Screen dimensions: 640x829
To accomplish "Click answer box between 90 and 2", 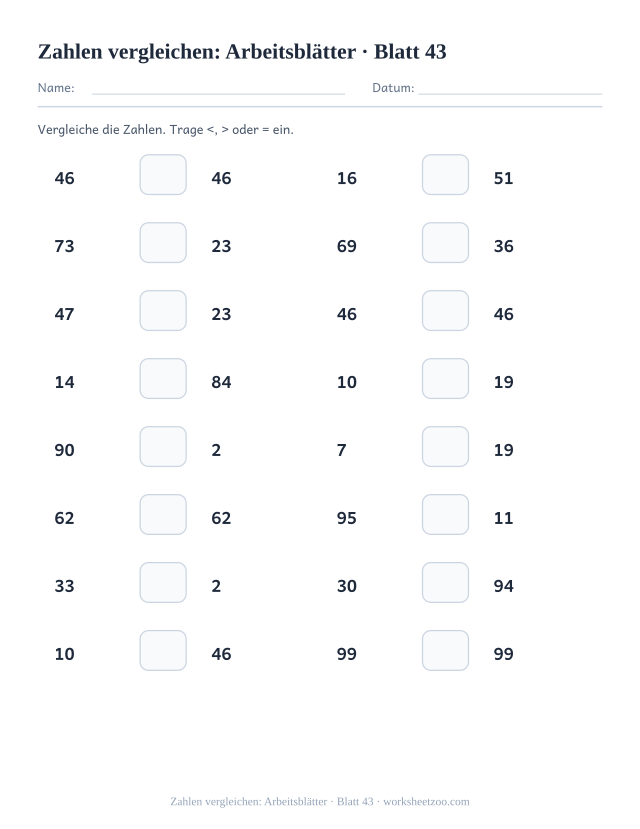I will pos(163,447).
